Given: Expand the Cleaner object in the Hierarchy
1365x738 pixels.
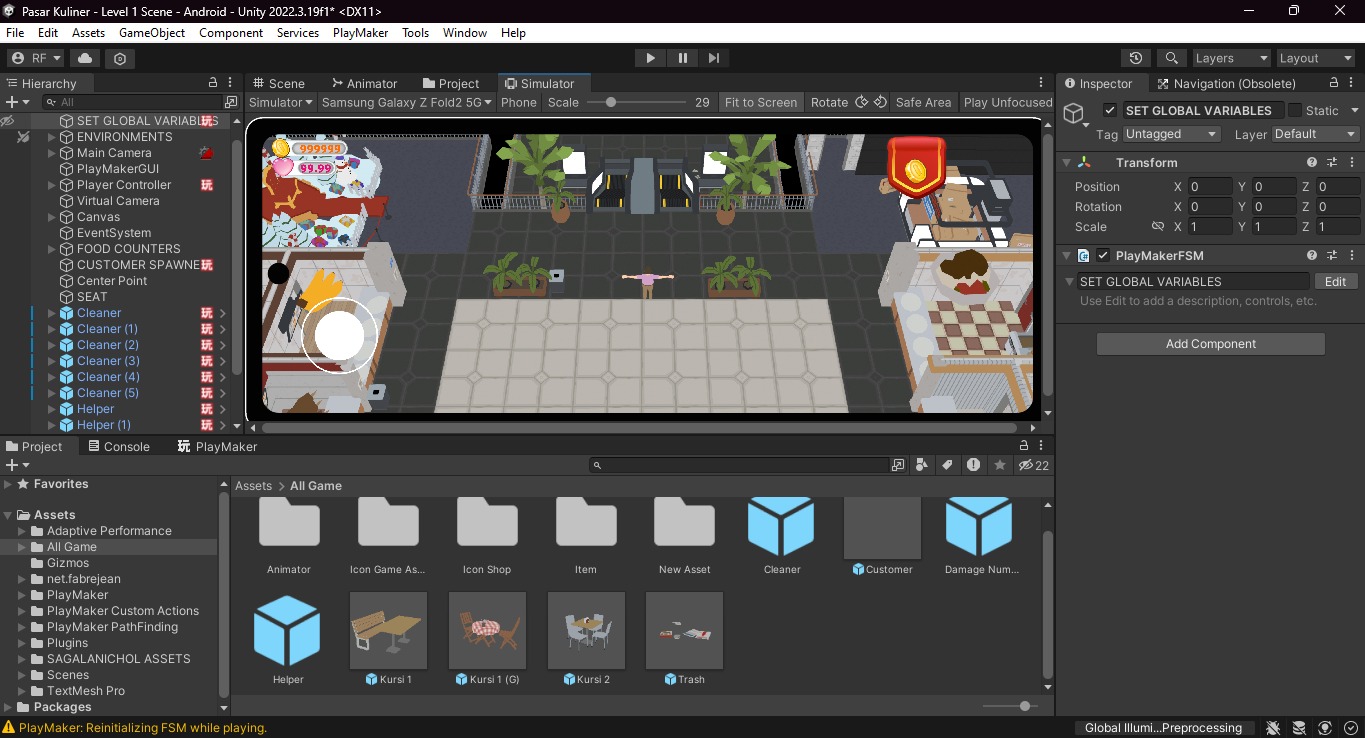Looking at the screenshot, I should [x=51, y=312].
